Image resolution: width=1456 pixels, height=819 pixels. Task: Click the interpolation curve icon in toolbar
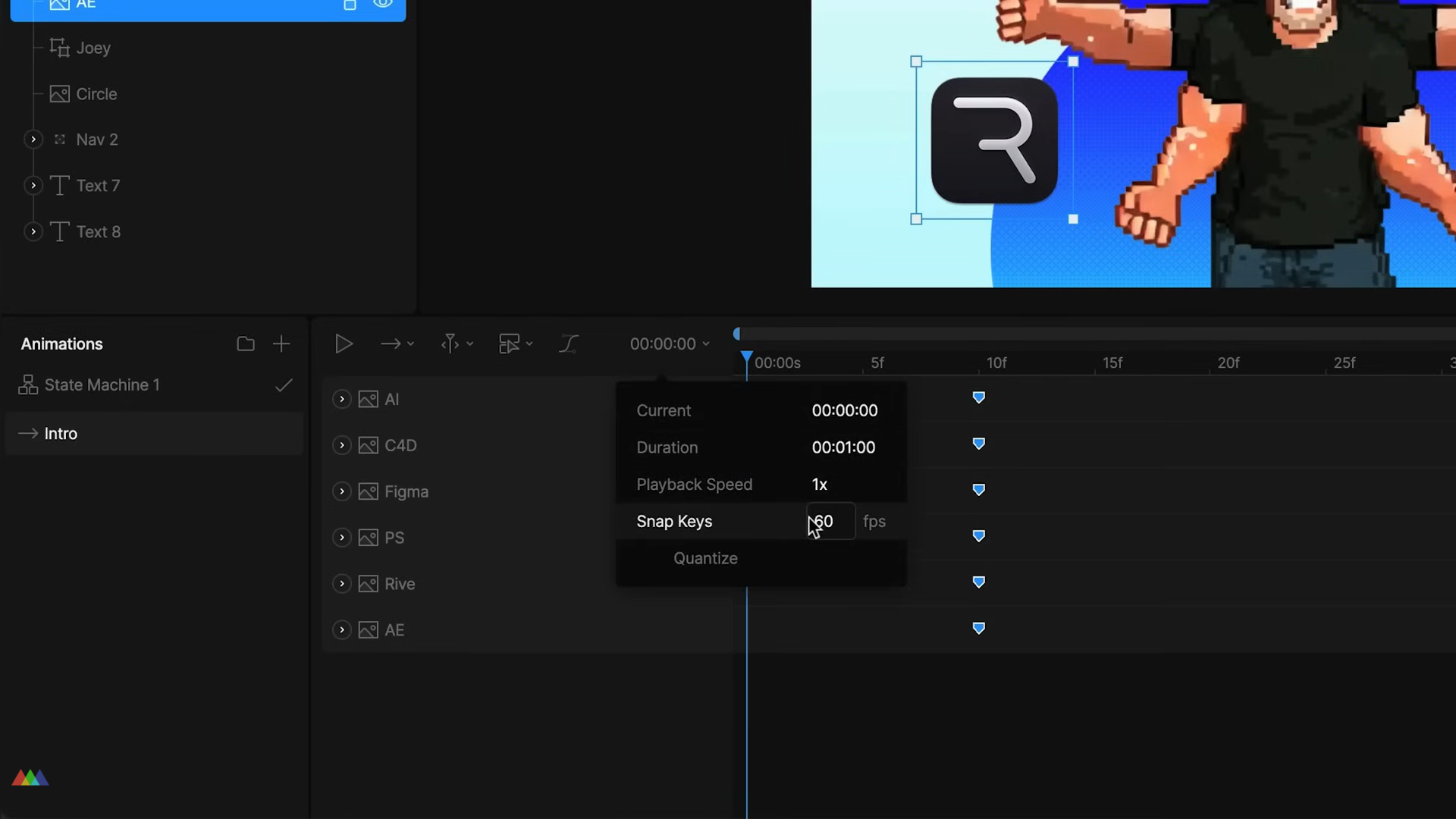pos(569,344)
